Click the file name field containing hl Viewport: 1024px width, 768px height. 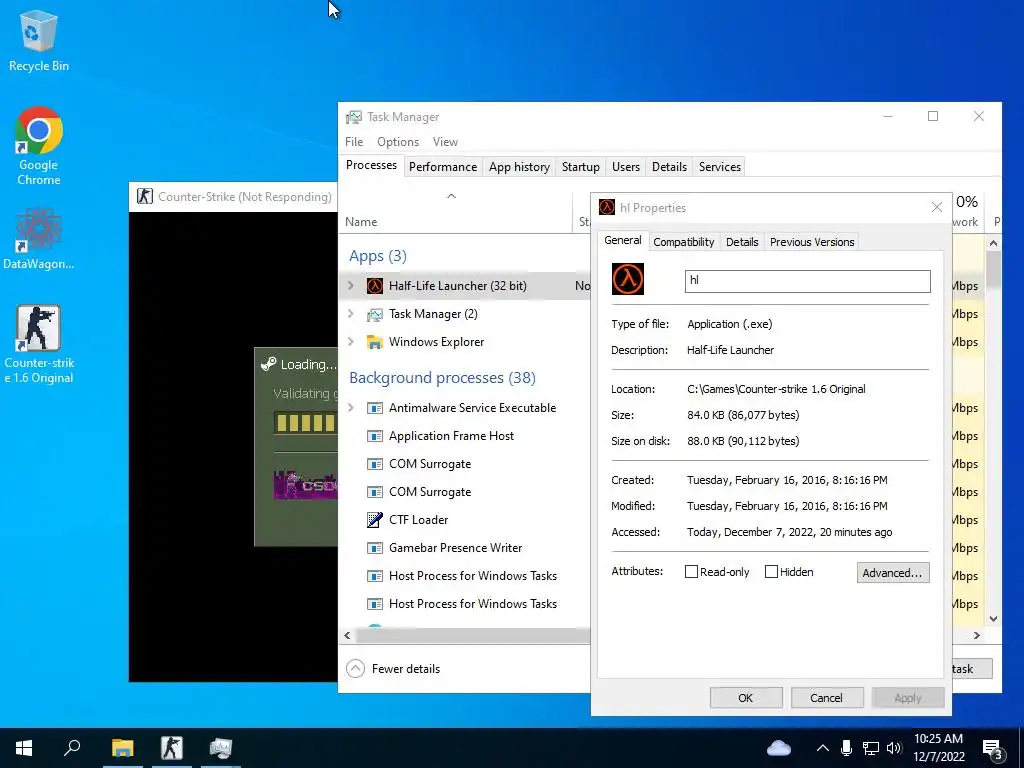click(807, 281)
